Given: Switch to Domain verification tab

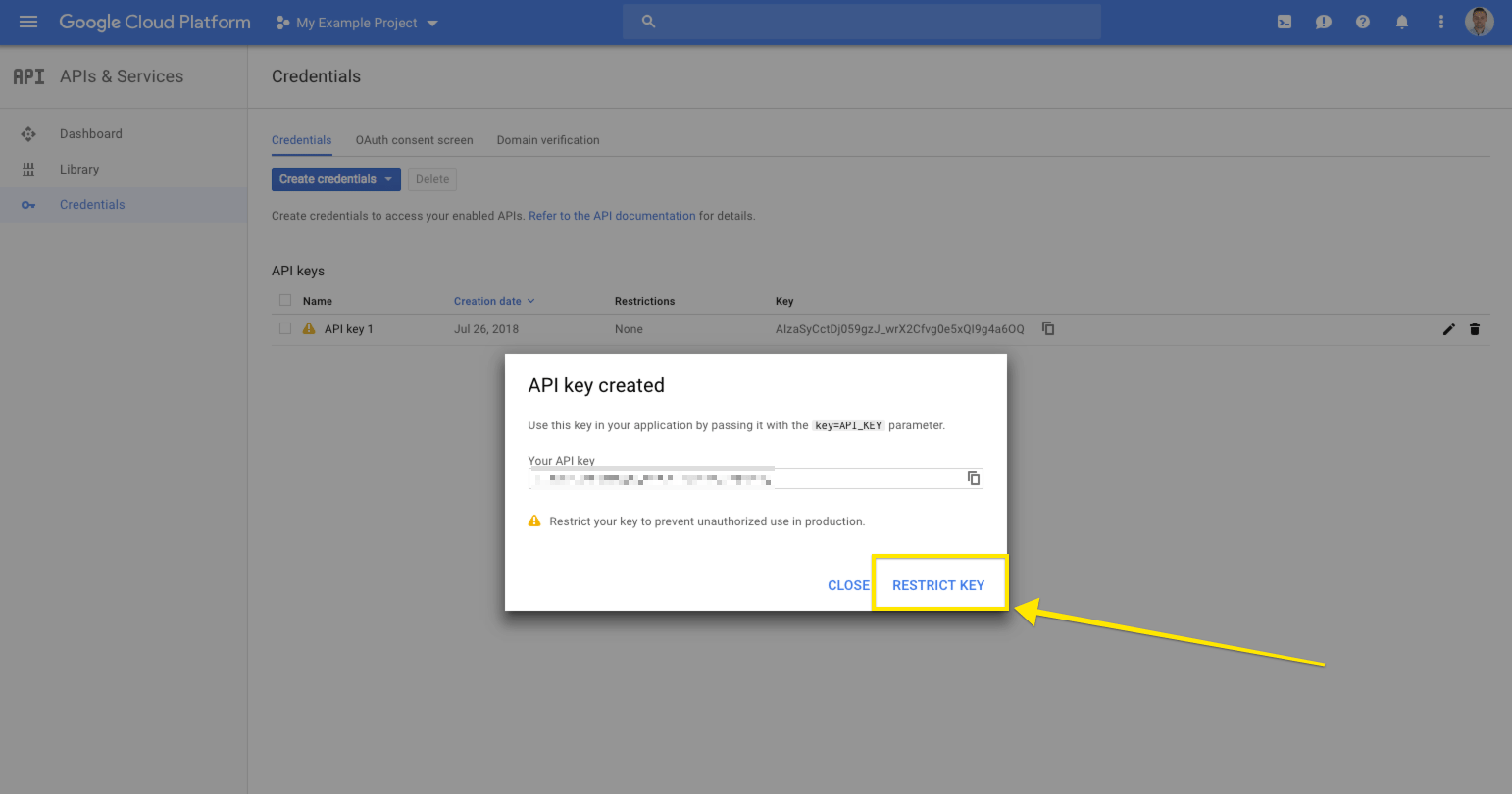Looking at the screenshot, I should (x=548, y=140).
